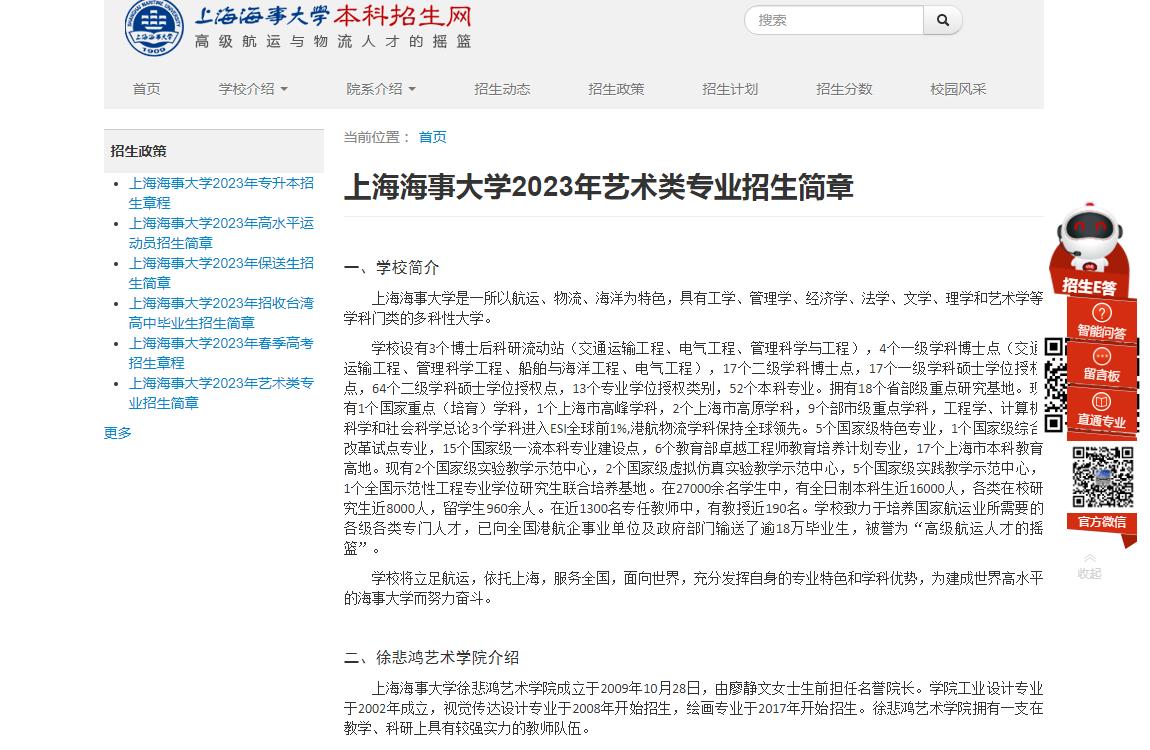Click the Shanghai Maritime University logo emblem

(x=153, y=28)
